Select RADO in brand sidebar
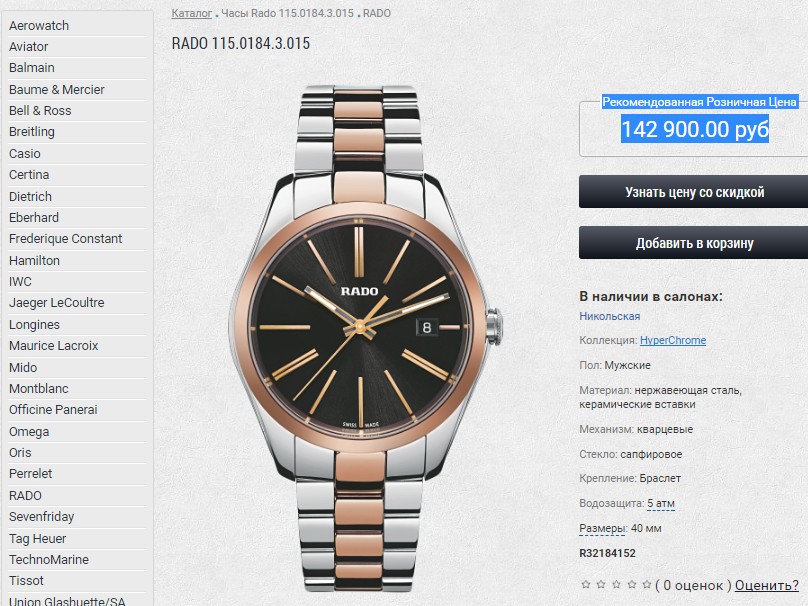The image size is (808, 606). (25, 496)
